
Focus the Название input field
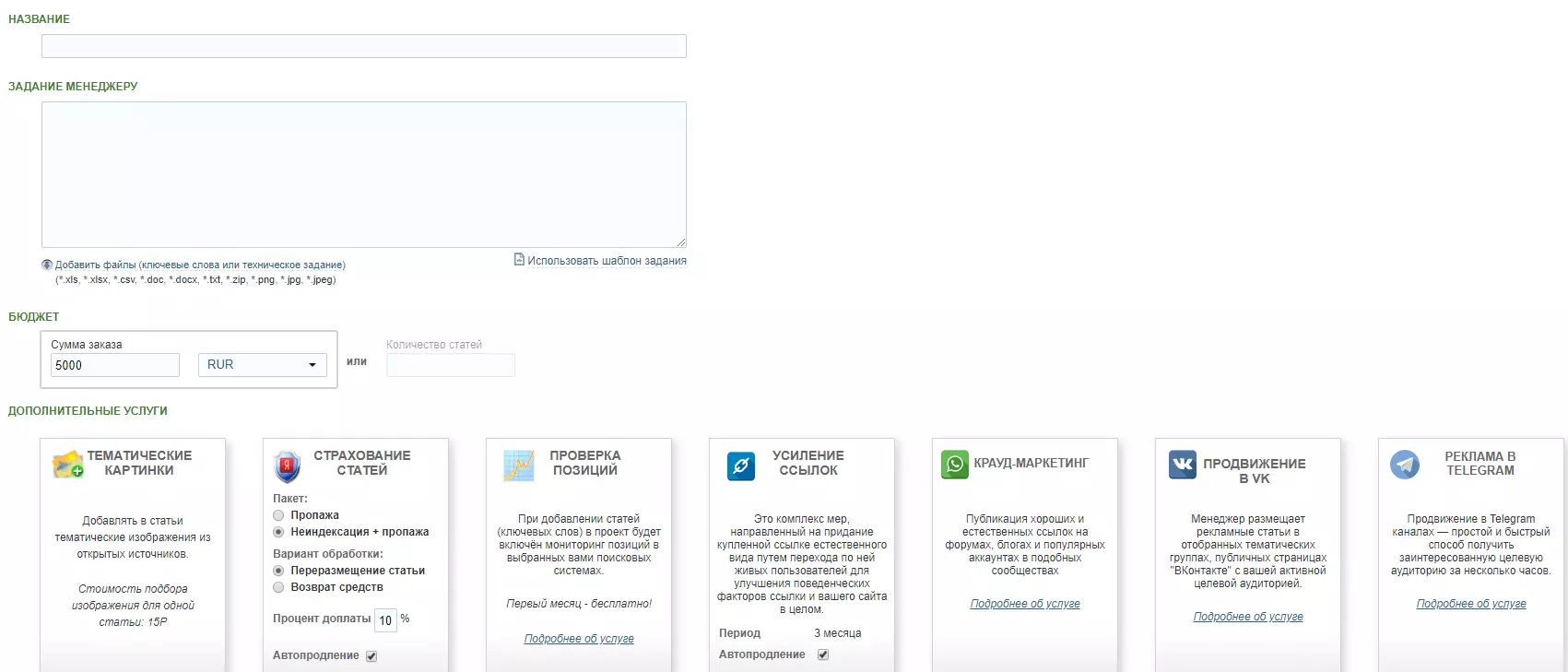pyautogui.click(x=364, y=46)
